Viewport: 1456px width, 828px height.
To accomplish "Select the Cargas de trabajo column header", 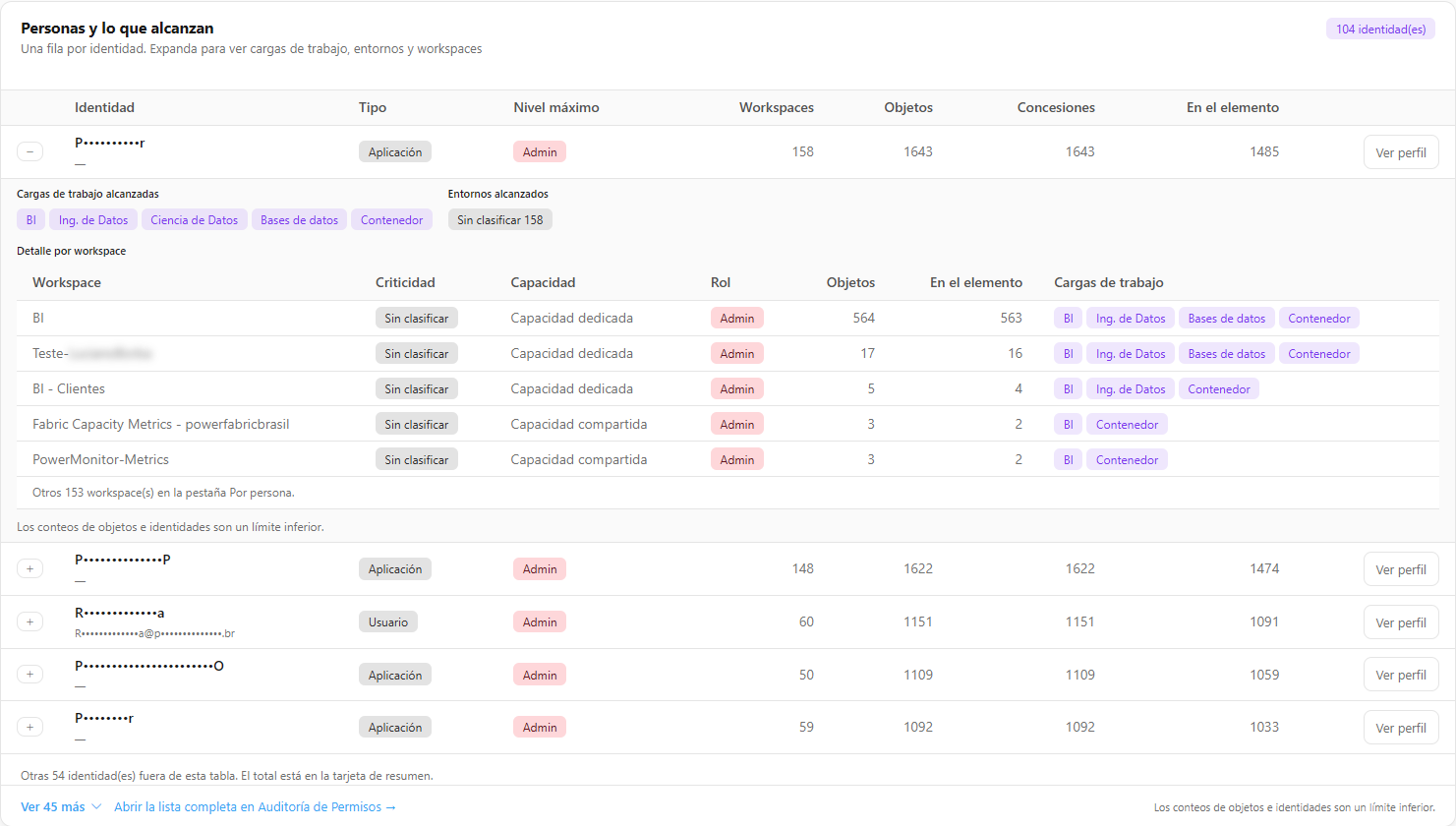I will (1109, 282).
